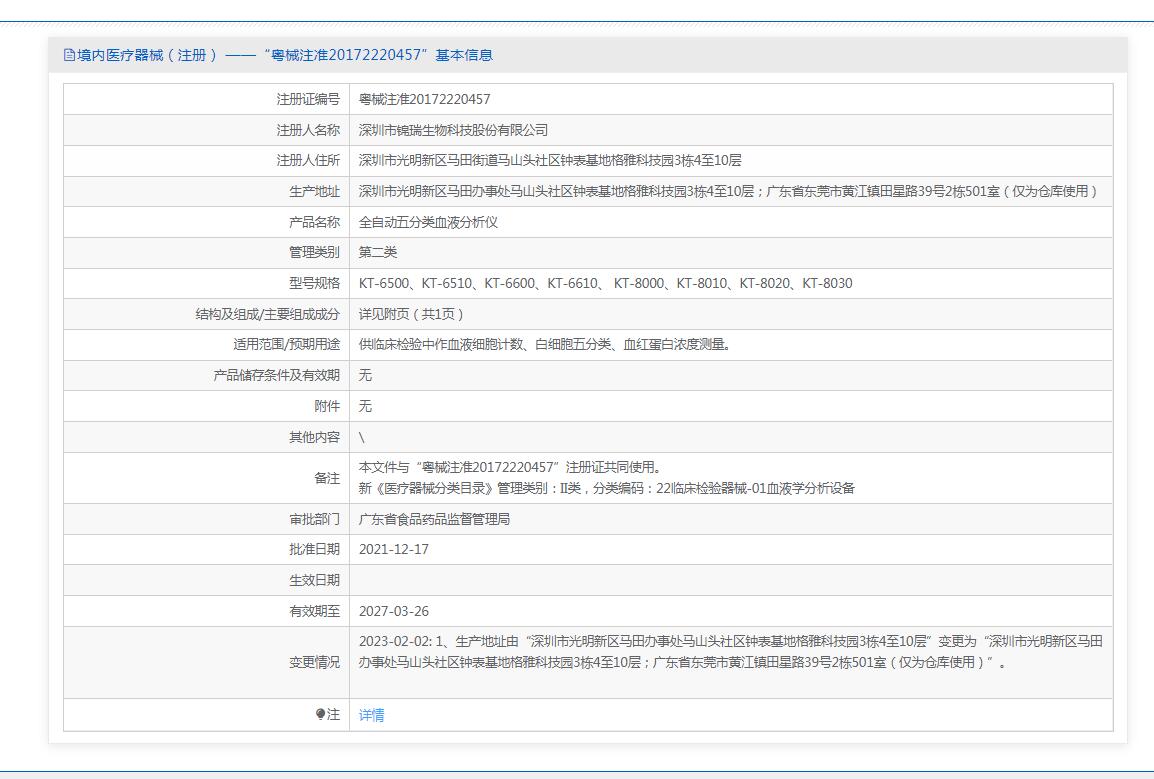Click the empty 生效日期 value cell
The width and height of the screenshot is (1154, 779).
coord(730,580)
